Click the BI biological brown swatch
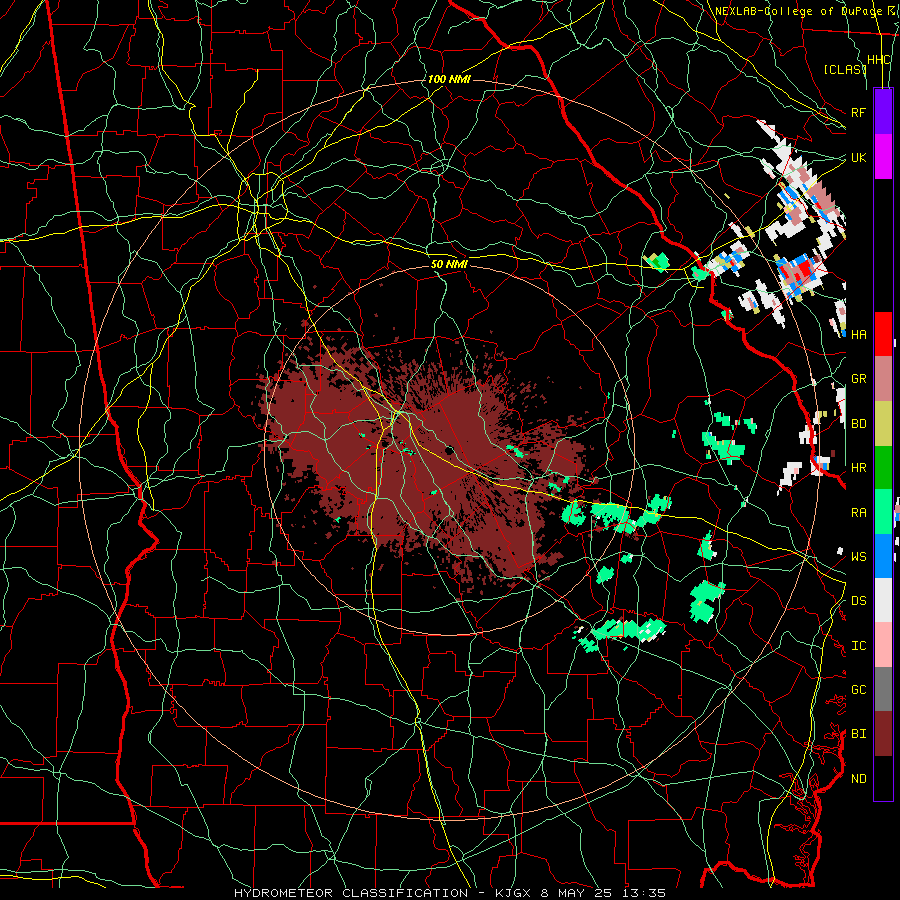This screenshot has height=900, width=900. pos(883,734)
